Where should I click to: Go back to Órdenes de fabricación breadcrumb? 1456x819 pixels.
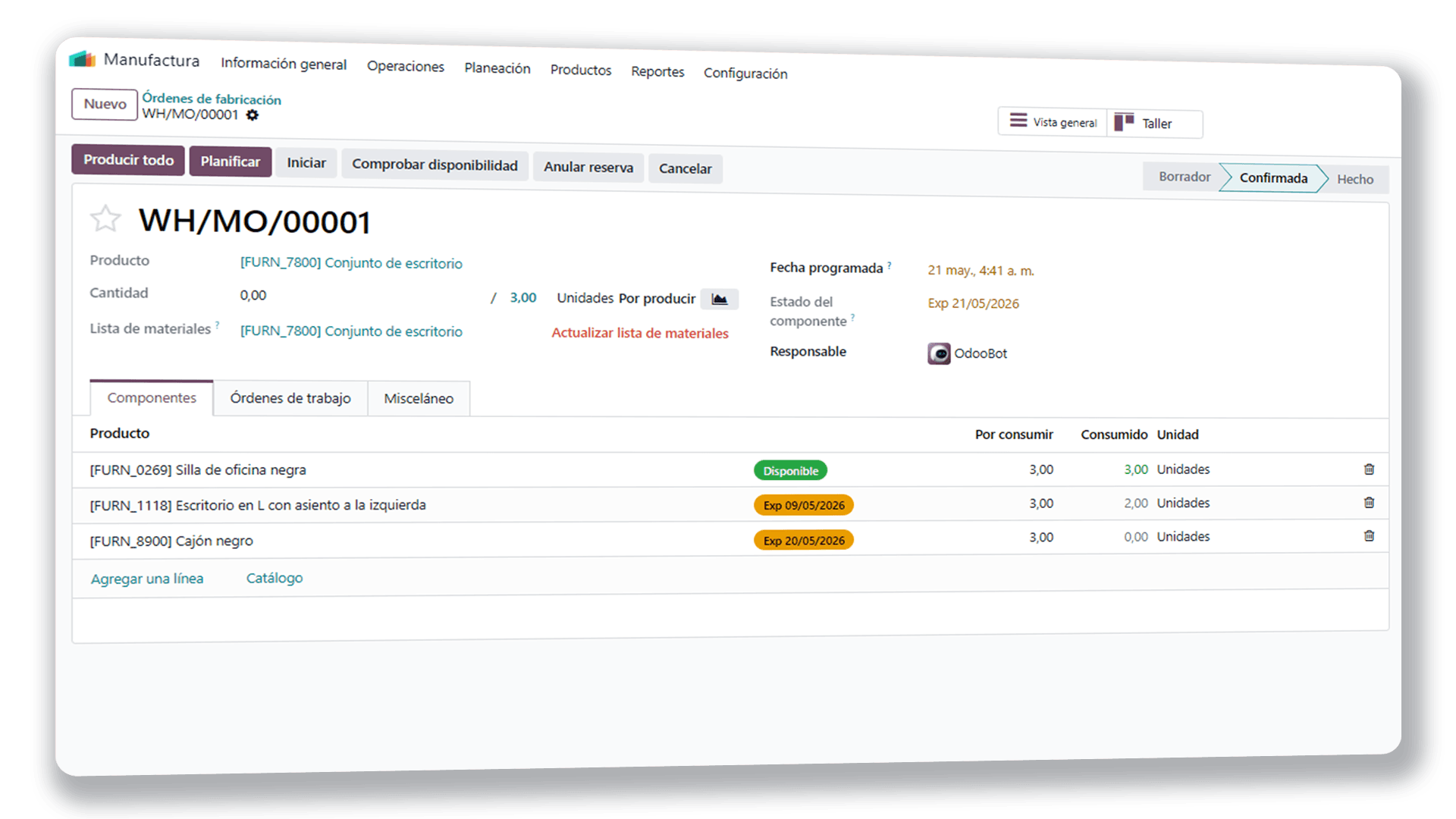pyautogui.click(x=212, y=99)
